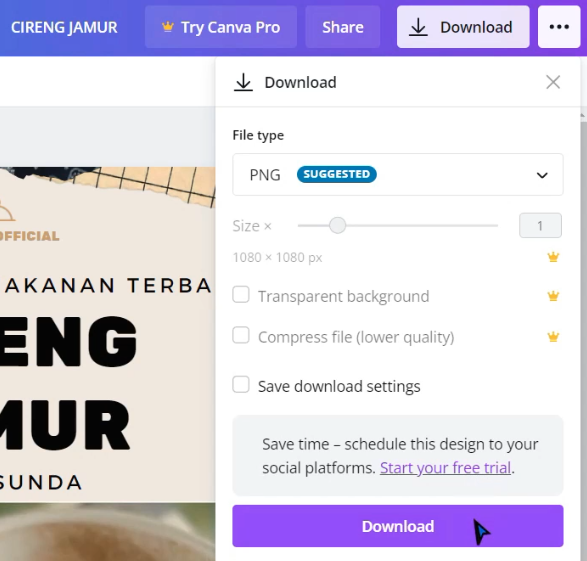Click the three-dots more options button

pos(559,27)
